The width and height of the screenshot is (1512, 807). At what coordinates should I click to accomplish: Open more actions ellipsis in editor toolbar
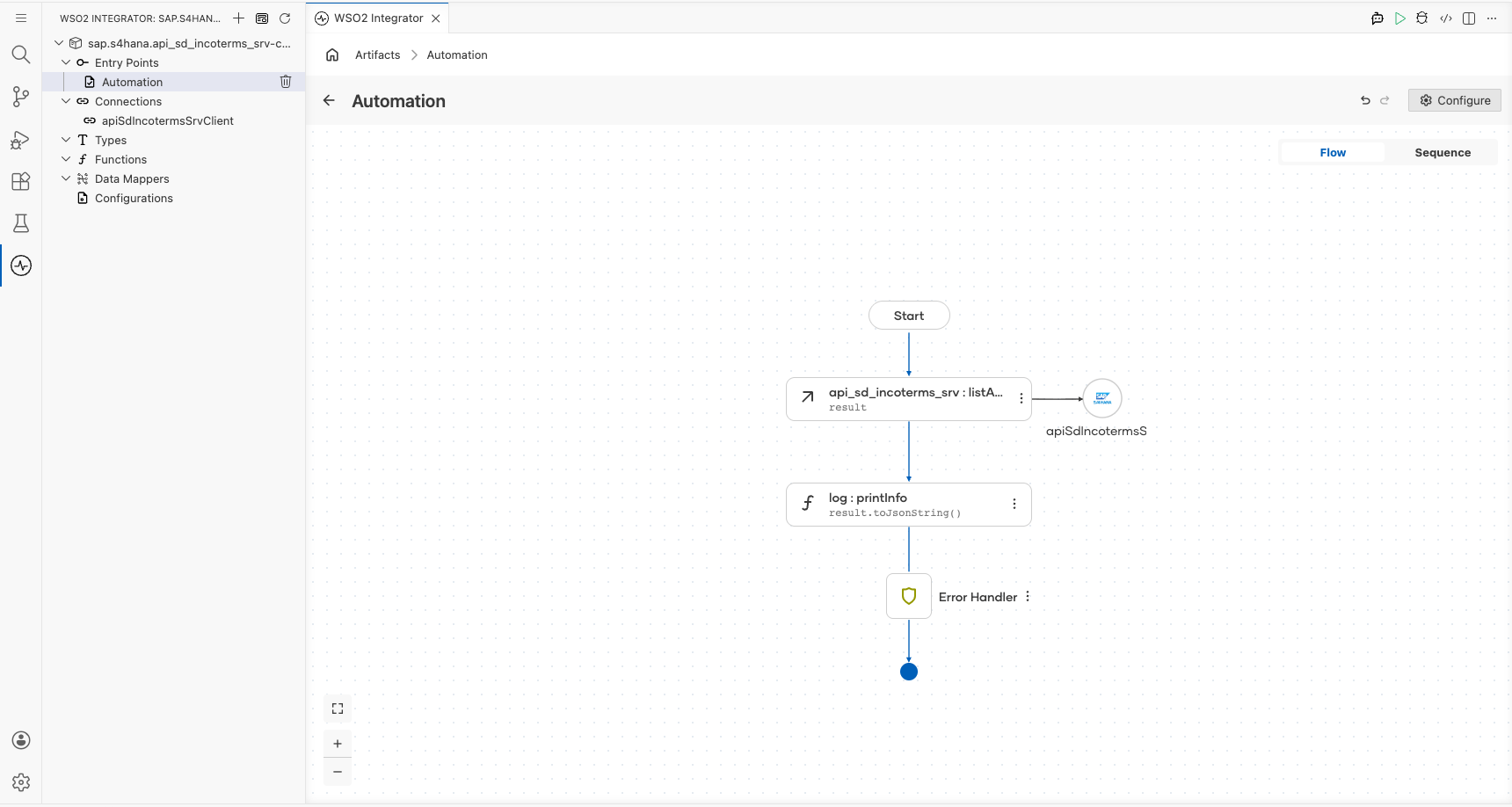coord(1492,18)
